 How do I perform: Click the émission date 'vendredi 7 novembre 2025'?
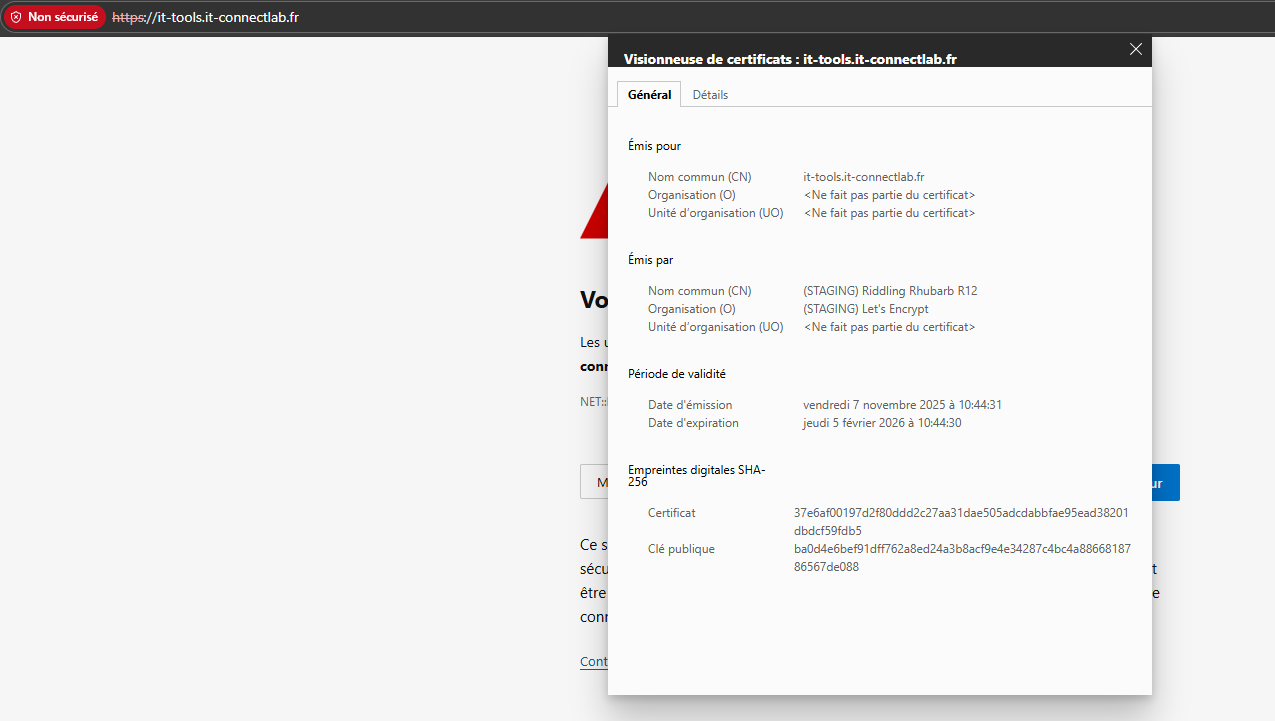901,404
